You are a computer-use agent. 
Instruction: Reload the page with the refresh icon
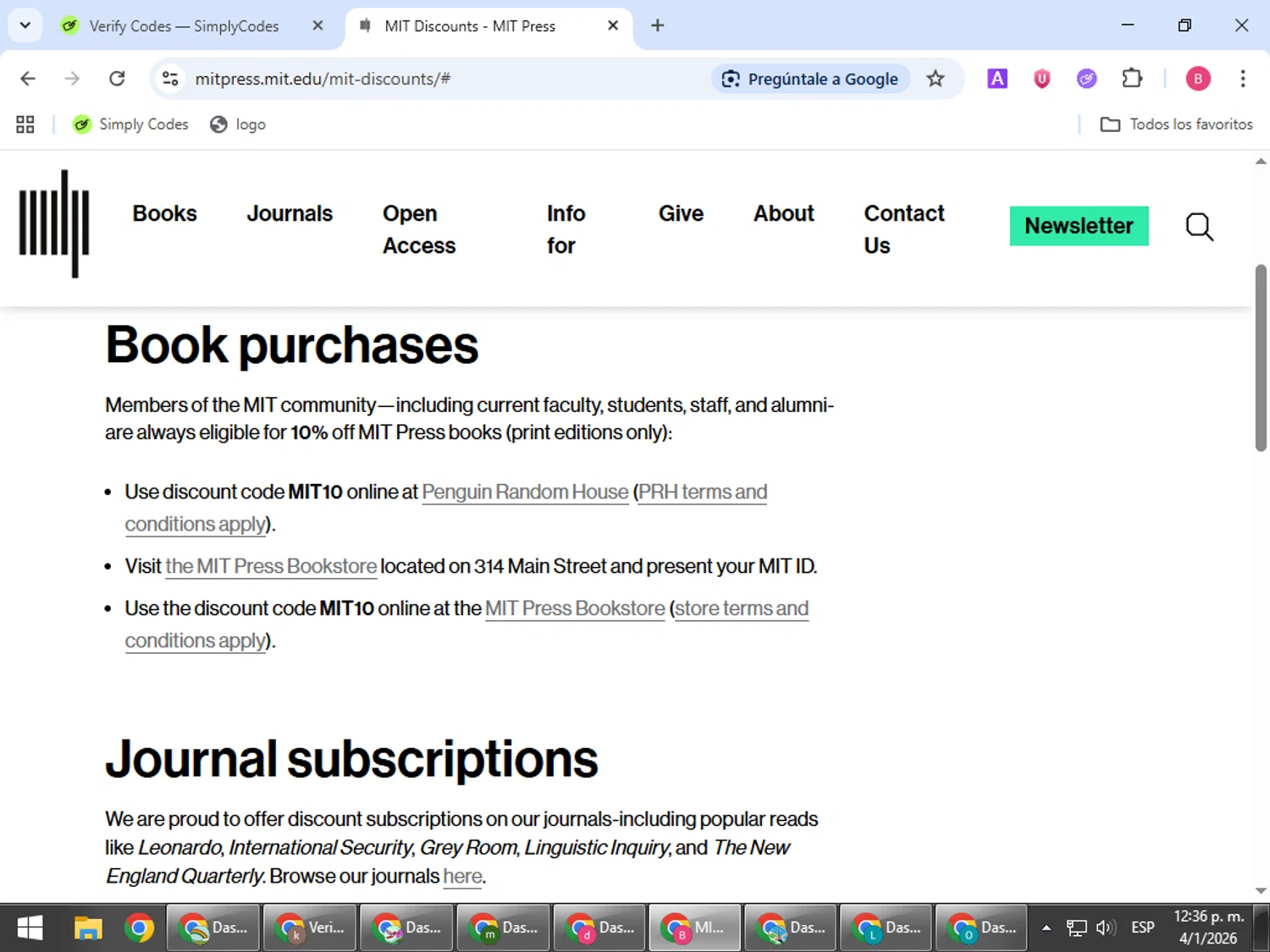117,79
